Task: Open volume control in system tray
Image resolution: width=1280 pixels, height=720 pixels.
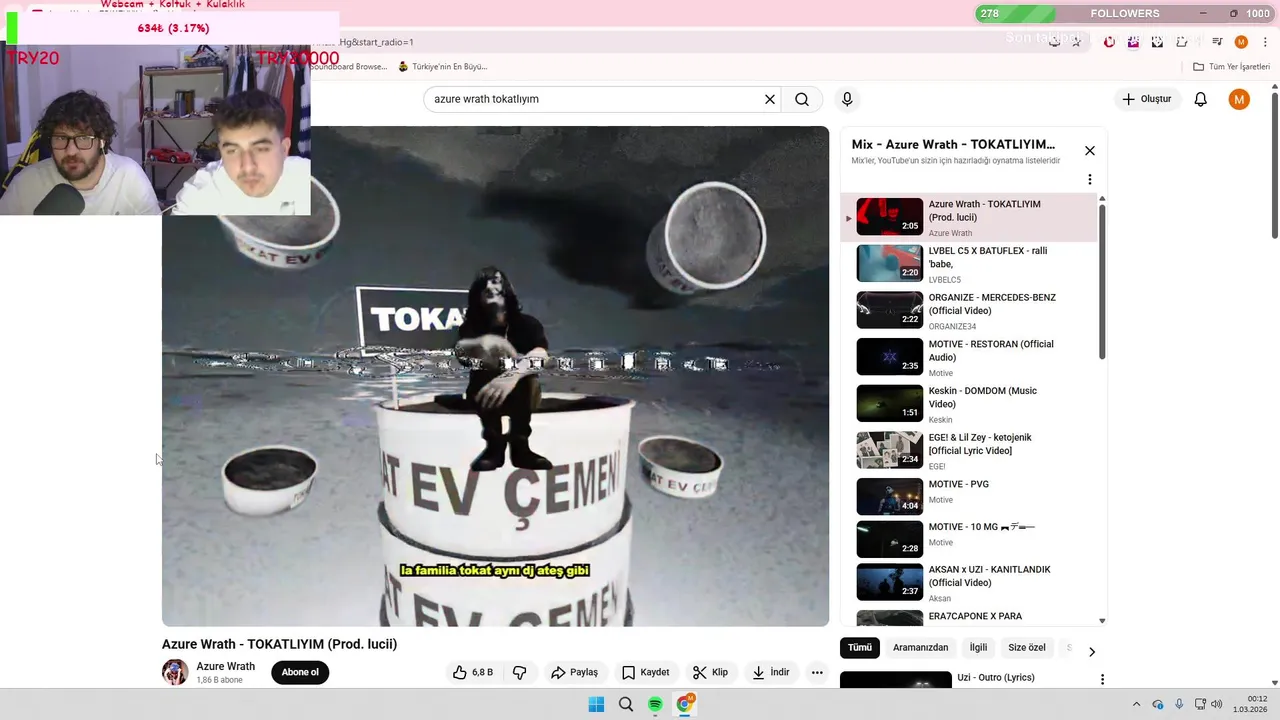Action: (1216, 705)
